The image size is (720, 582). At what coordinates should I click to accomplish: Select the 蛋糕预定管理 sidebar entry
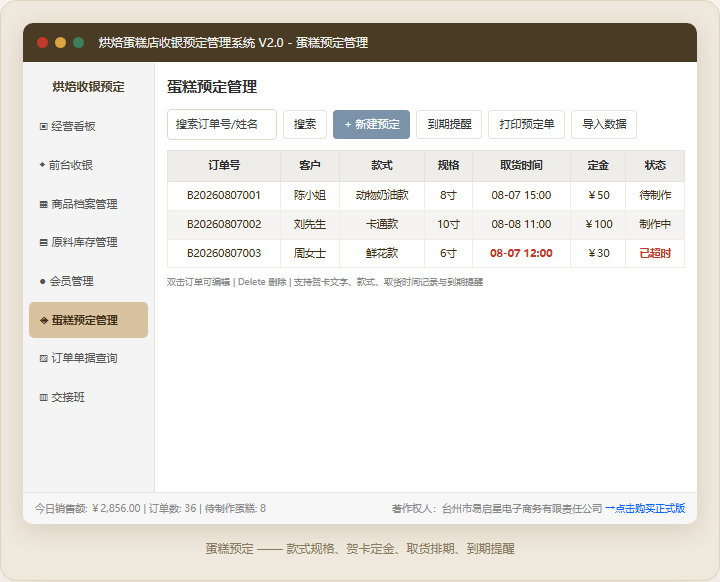[88, 320]
